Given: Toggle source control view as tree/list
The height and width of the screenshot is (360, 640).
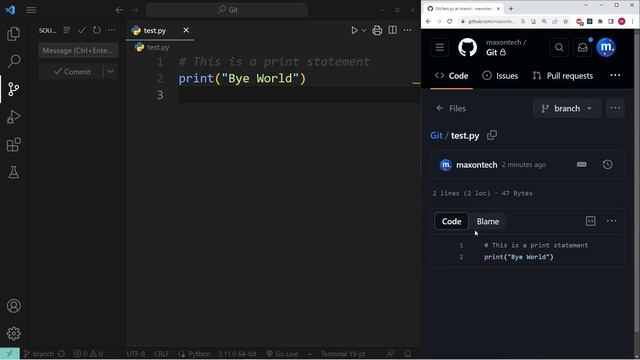Looking at the screenshot, I should [67, 30].
